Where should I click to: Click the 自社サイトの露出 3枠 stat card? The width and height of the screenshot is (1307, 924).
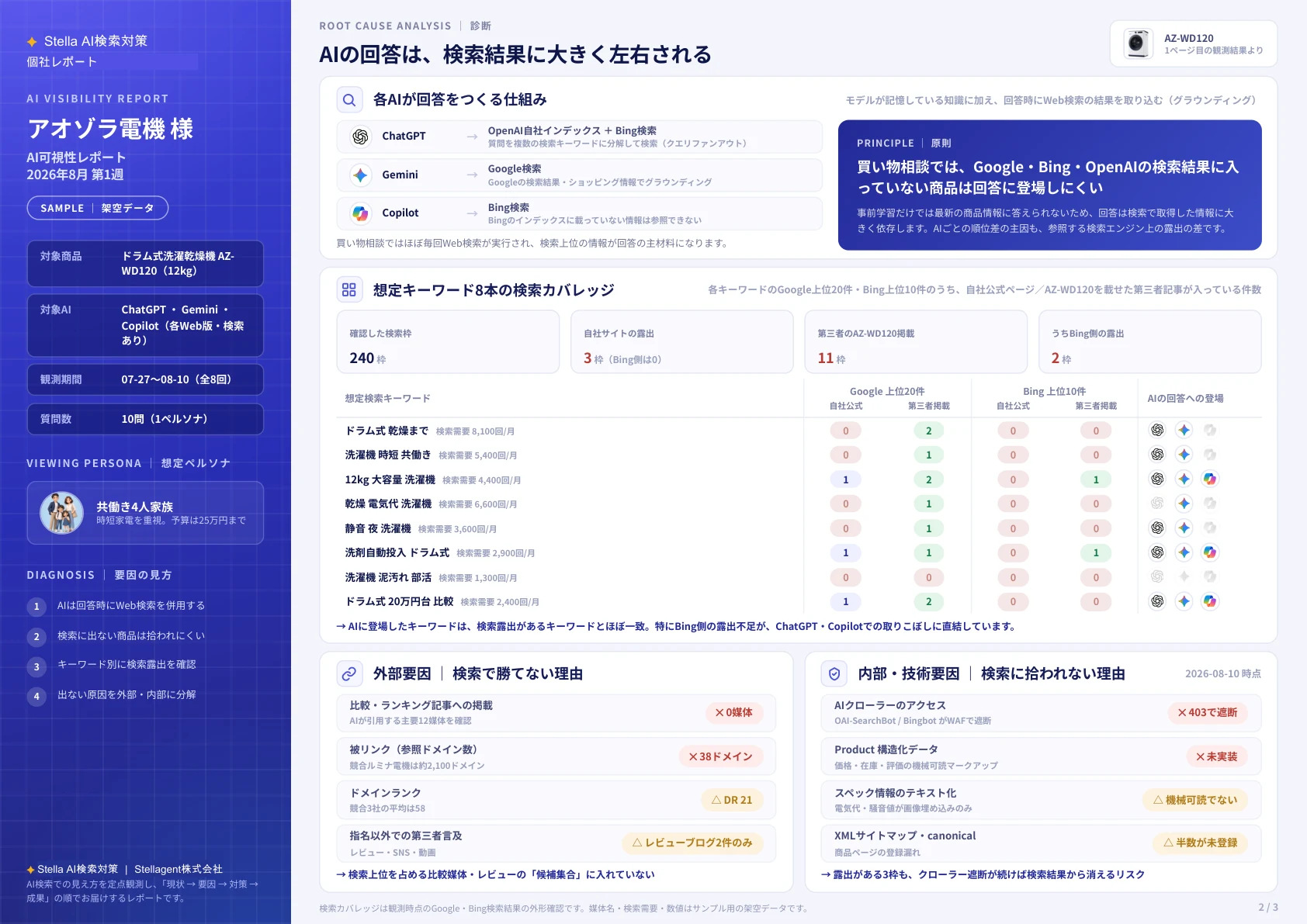pos(682,342)
